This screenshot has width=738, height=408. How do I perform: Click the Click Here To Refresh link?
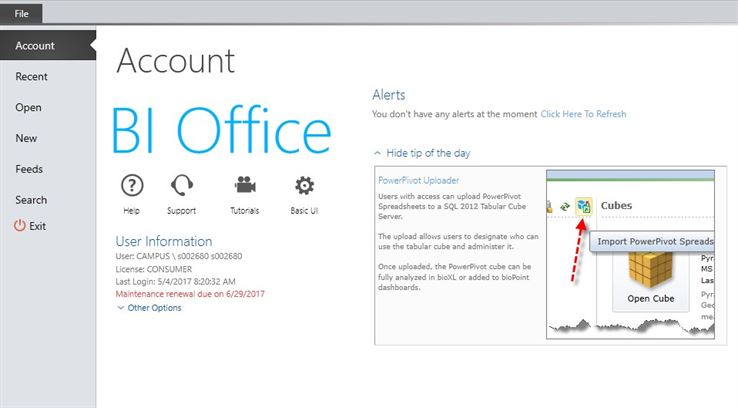point(583,114)
